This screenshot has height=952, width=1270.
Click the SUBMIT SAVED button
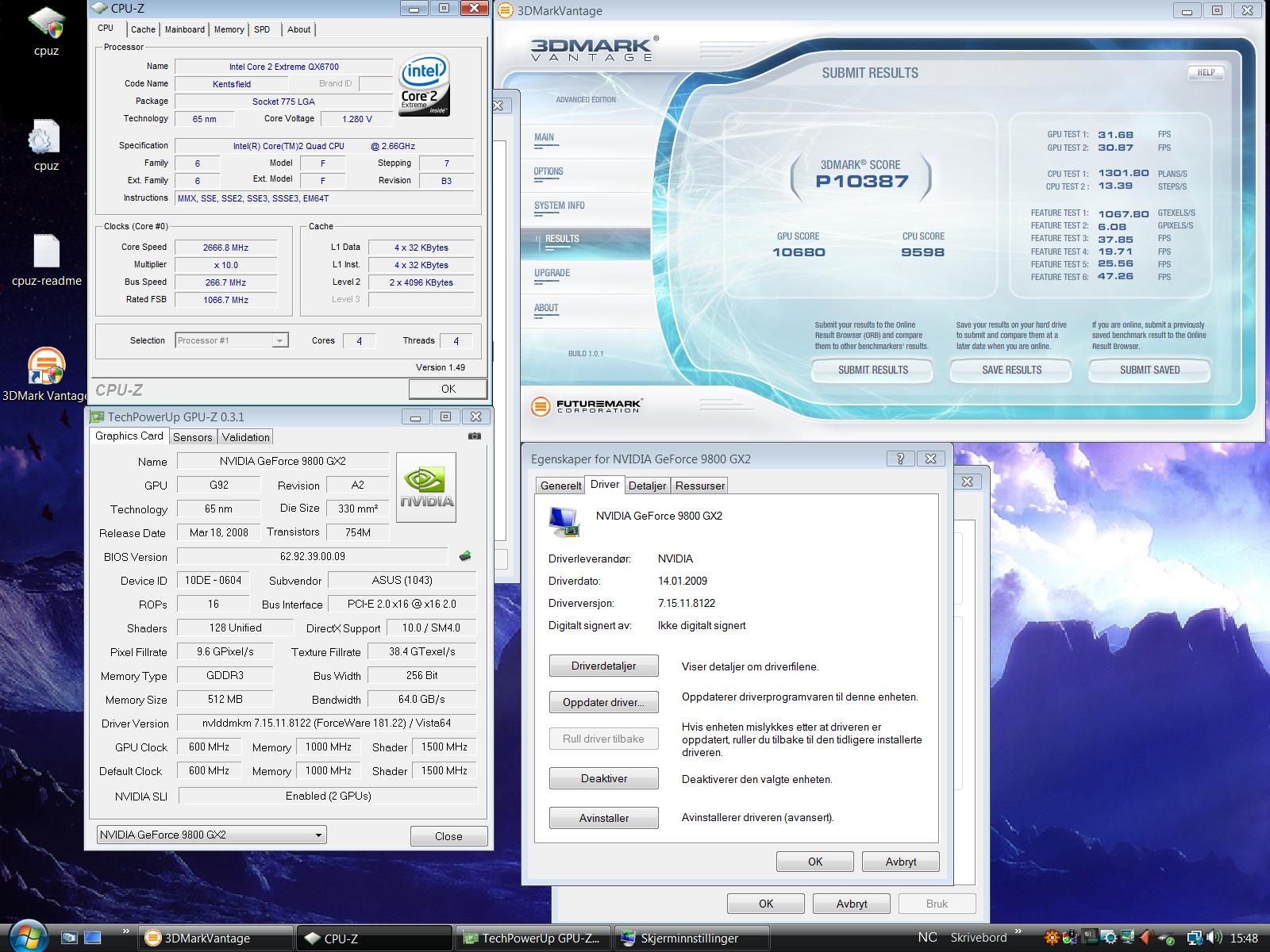coord(1149,370)
